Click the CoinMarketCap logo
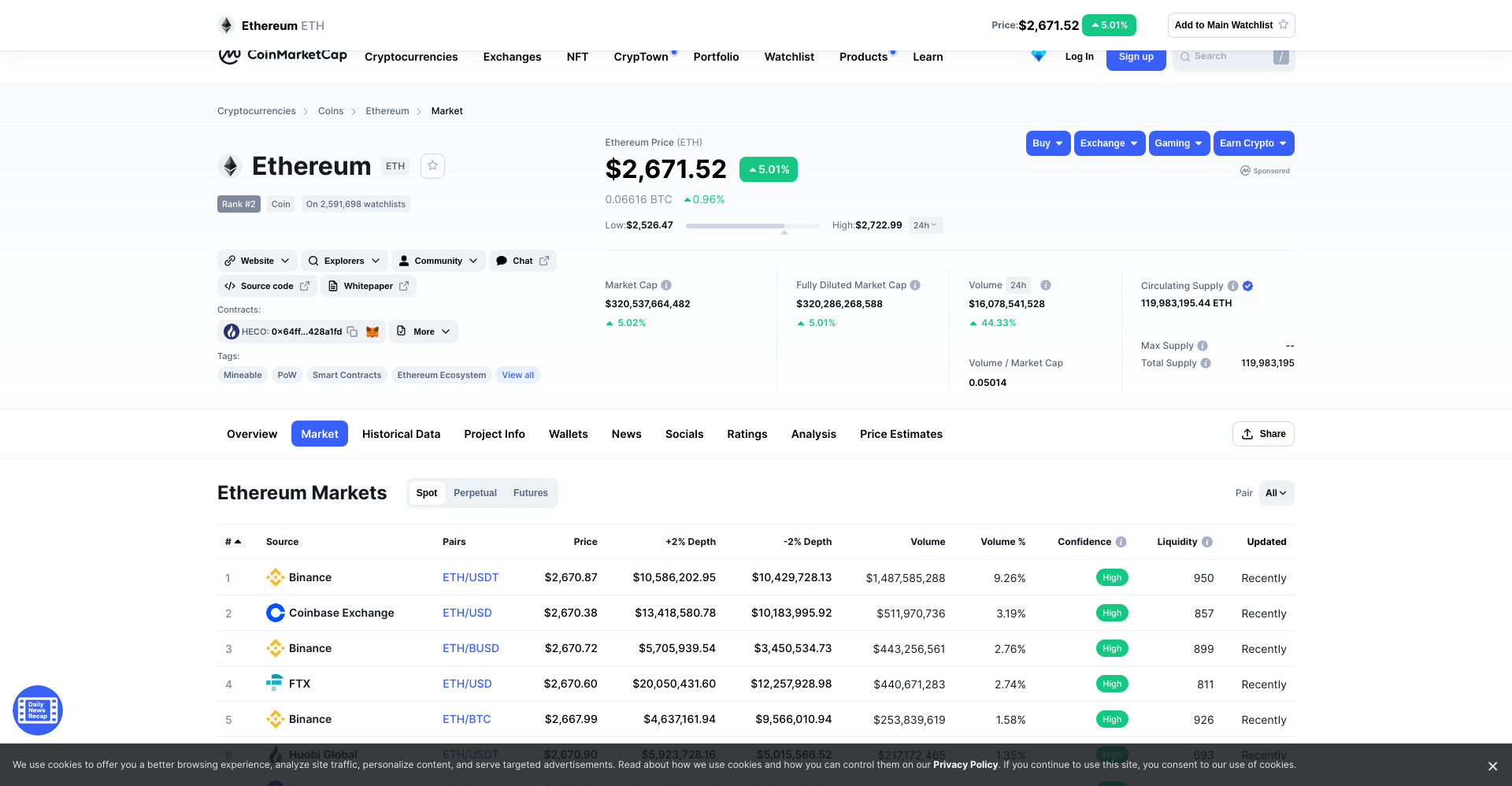Screen dimensions: 1512x786 tap(283, 56)
